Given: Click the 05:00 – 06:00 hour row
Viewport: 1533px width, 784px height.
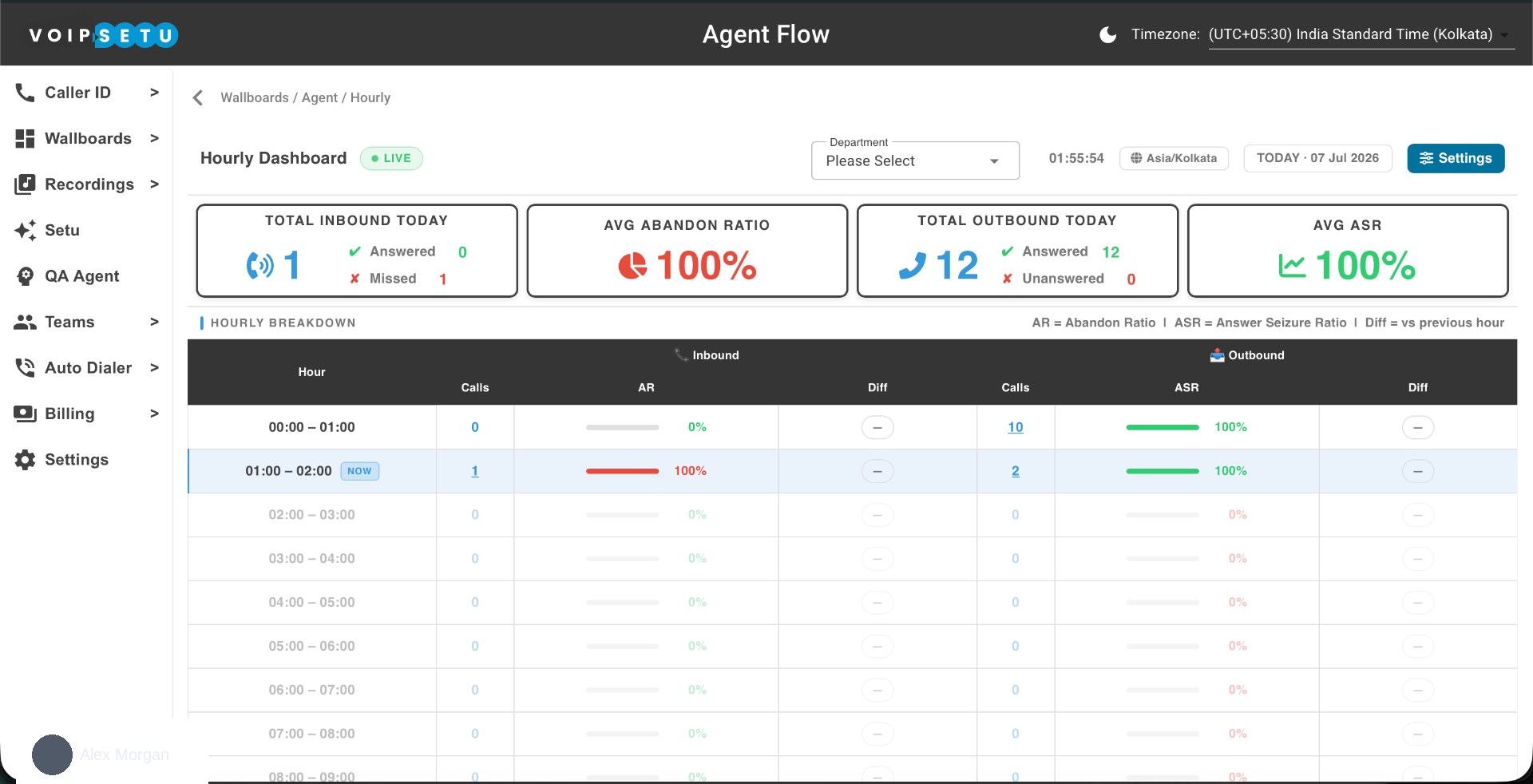Looking at the screenshot, I should [x=853, y=646].
